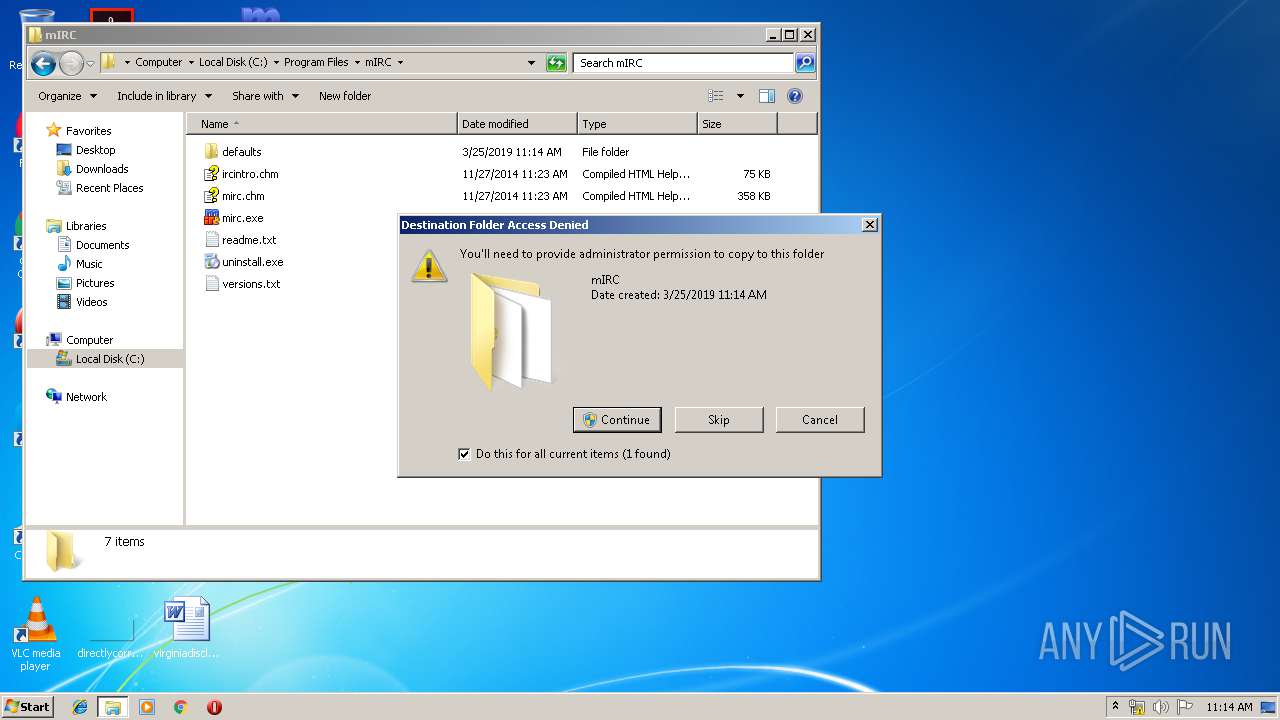Expand the arrow after Local Disk (C:) breadcrumb
Image resolution: width=1280 pixels, height=720 pixels.
276,62
